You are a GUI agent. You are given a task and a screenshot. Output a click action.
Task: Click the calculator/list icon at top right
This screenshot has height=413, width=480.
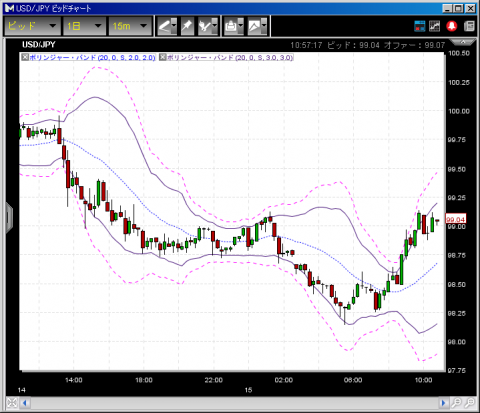click(469, 26)
